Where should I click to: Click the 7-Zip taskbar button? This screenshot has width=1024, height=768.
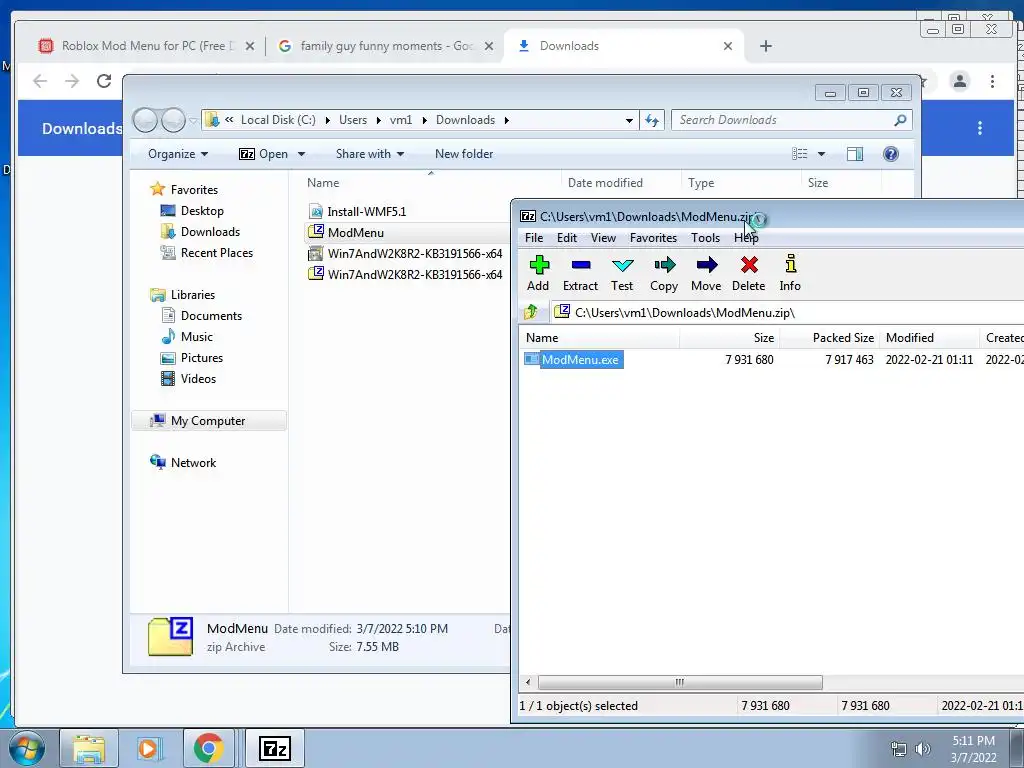click(x=274, y=748)
